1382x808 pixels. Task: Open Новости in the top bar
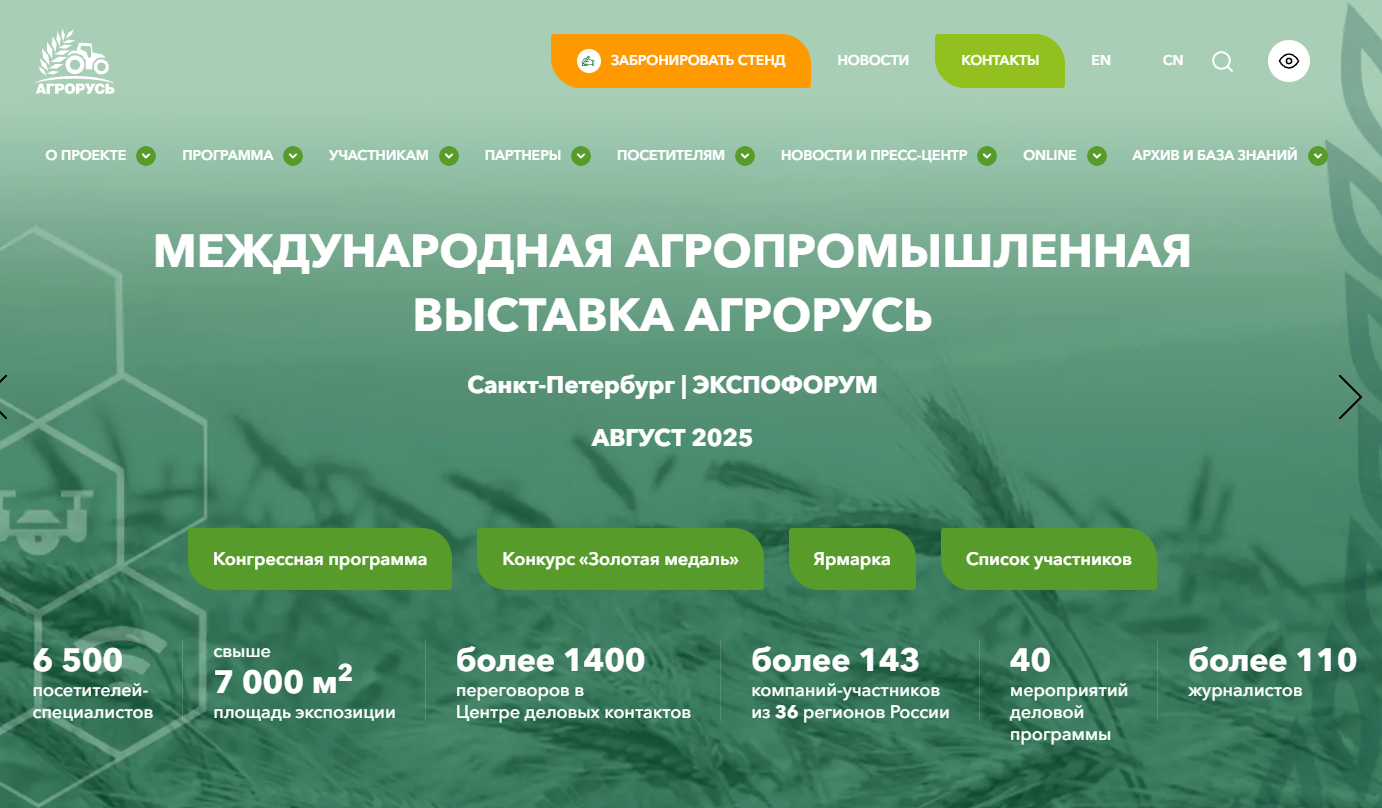coord(873,61)
